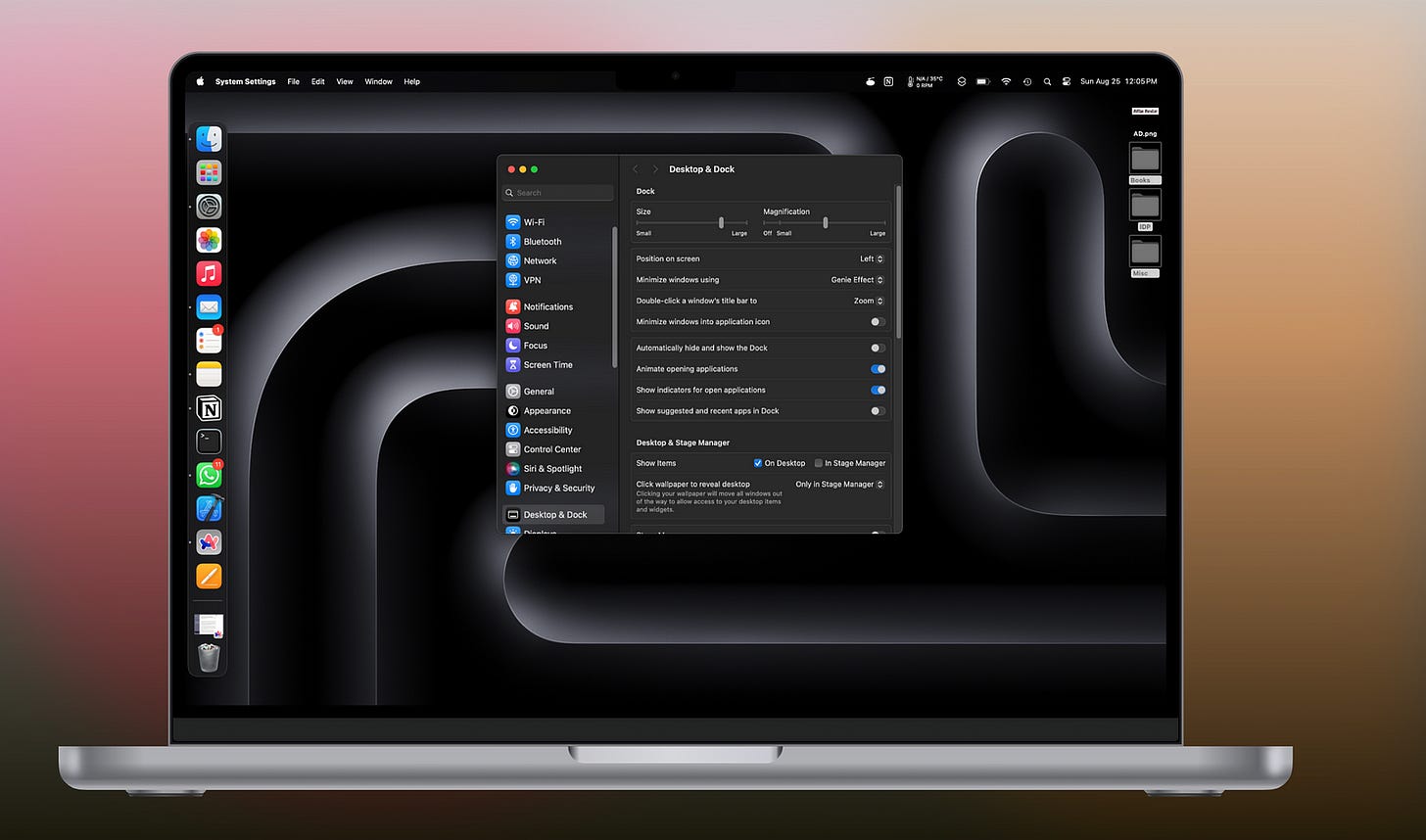The height and width of the screenshot is (840, 1426).
Task: Open the View menu
Action: click(x=345, y=82)
